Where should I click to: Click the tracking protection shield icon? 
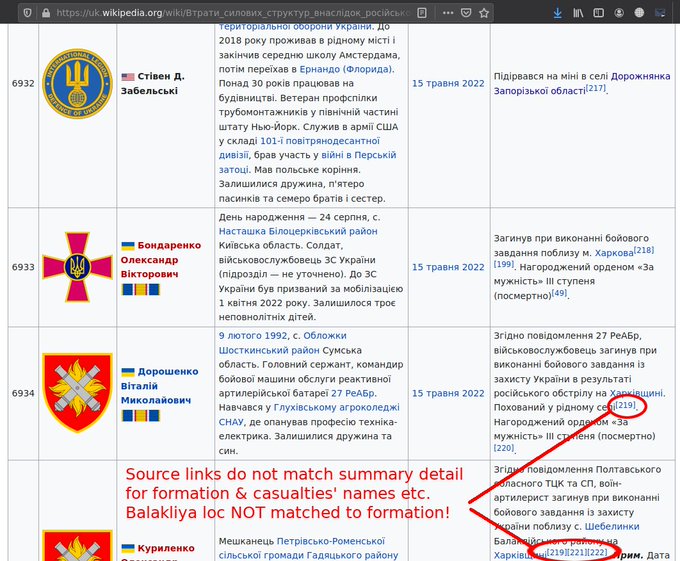click(27, 13)
